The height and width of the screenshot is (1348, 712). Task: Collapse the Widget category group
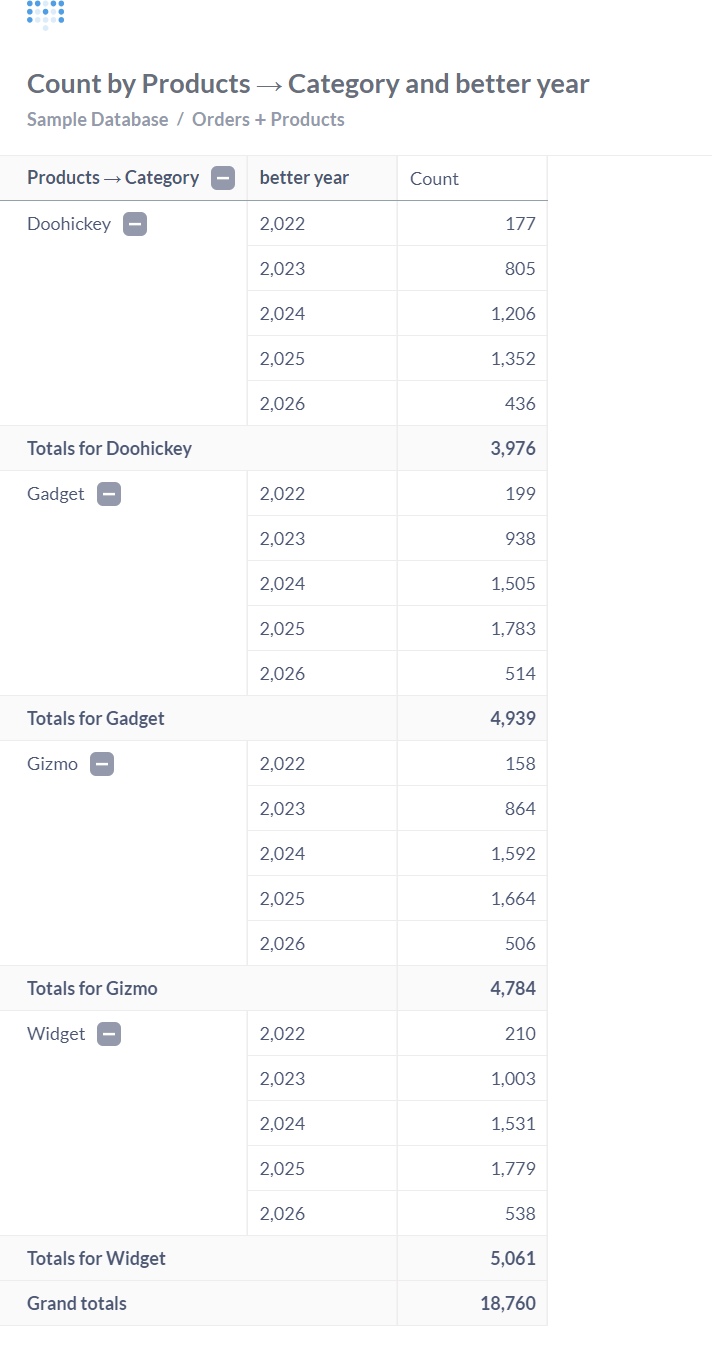(x=108, y=1033)
